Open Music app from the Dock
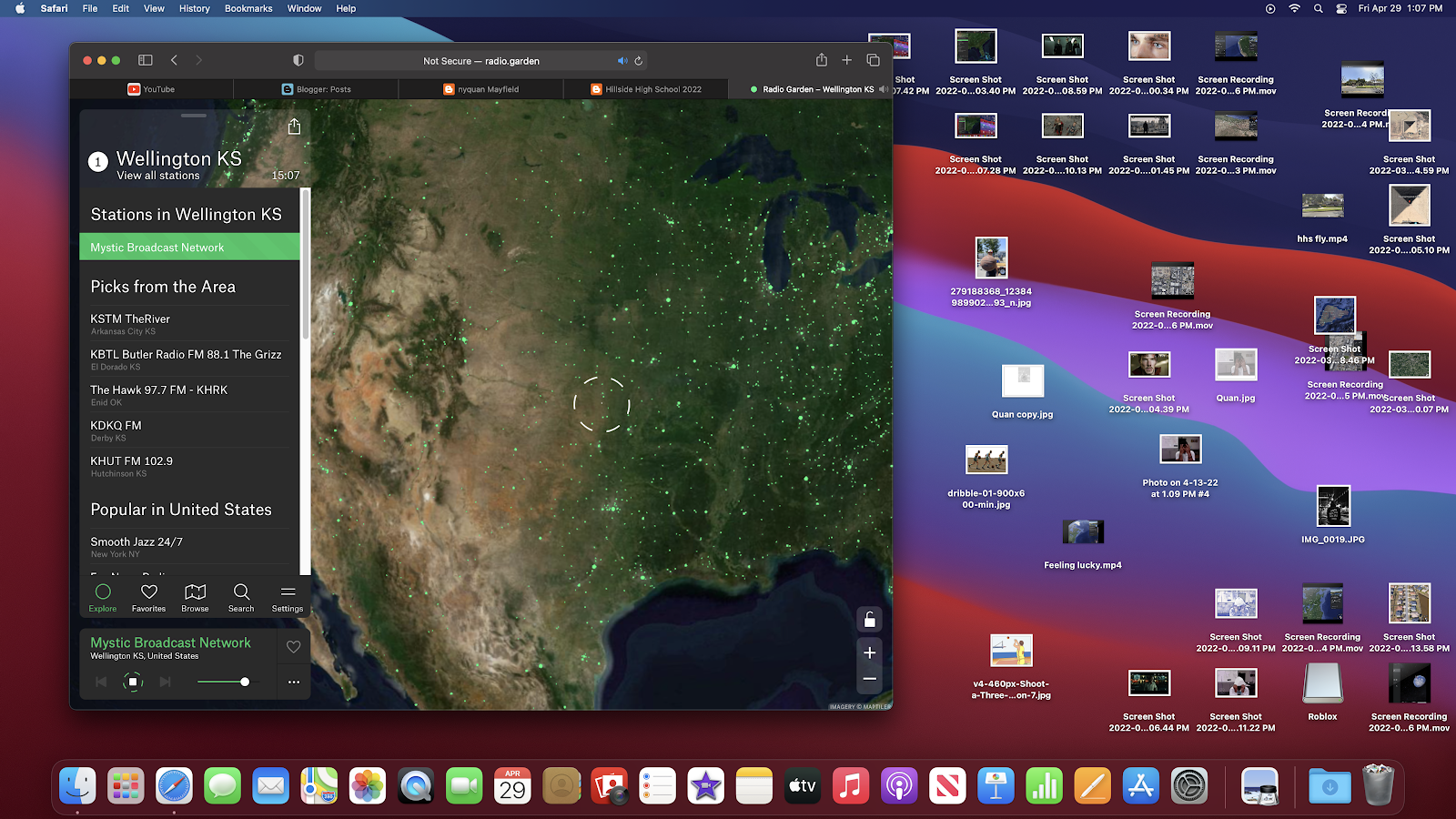This screenshot has width=1456, height=819. coord(850,785)
